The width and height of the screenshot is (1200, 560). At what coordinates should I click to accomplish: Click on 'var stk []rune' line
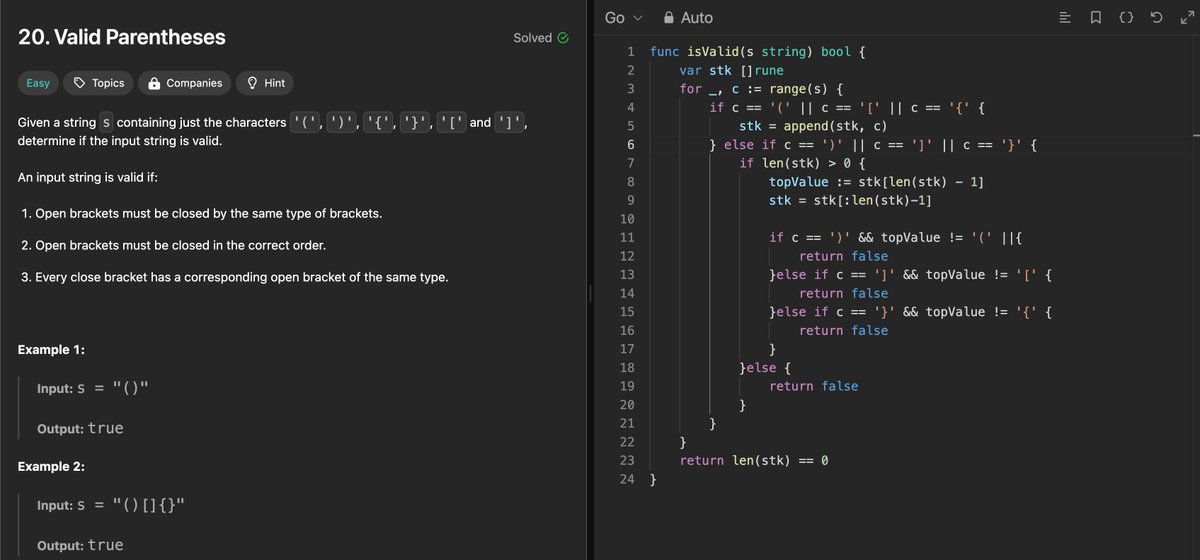(732, 70)
